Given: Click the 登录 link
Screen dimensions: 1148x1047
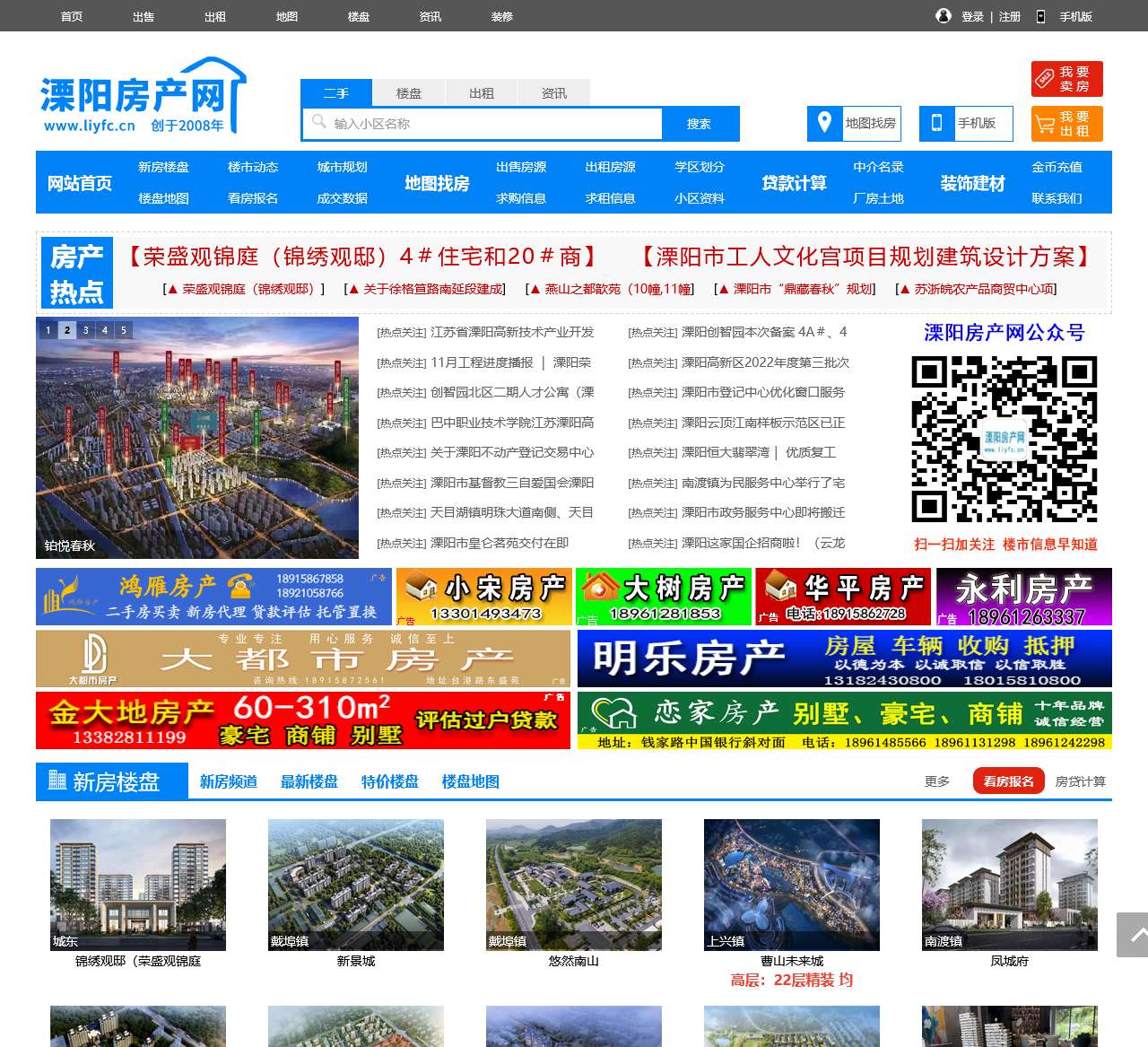Looking at the screenshot, I should pos(973,16).
